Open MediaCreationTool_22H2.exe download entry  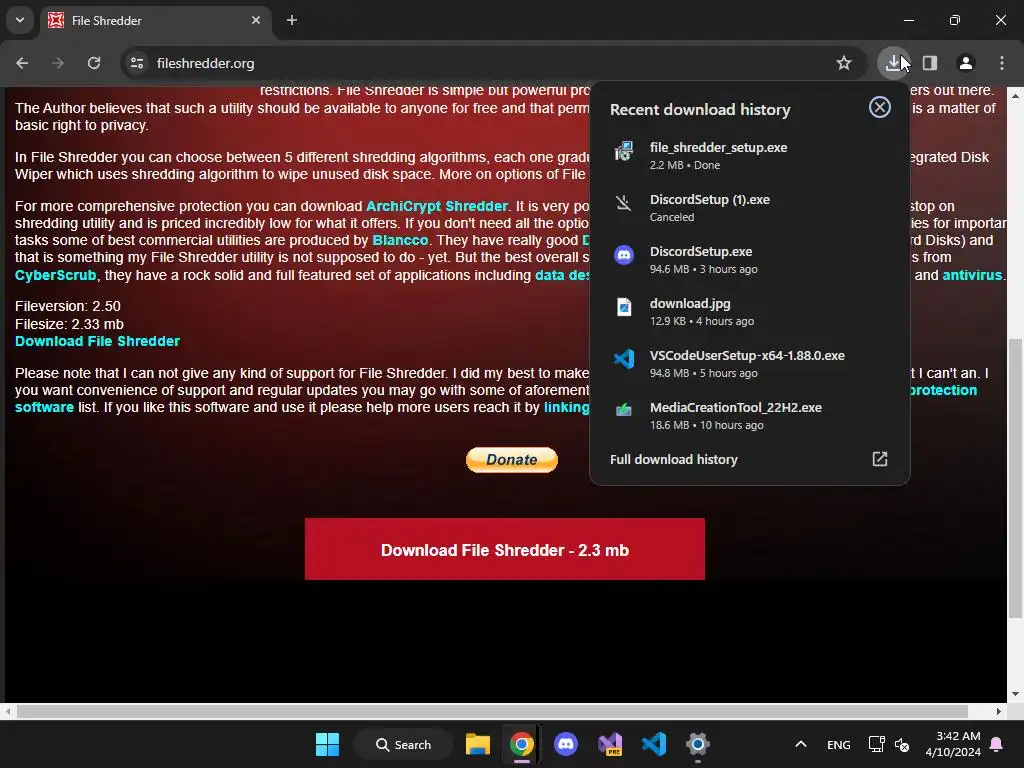point(749,415)
